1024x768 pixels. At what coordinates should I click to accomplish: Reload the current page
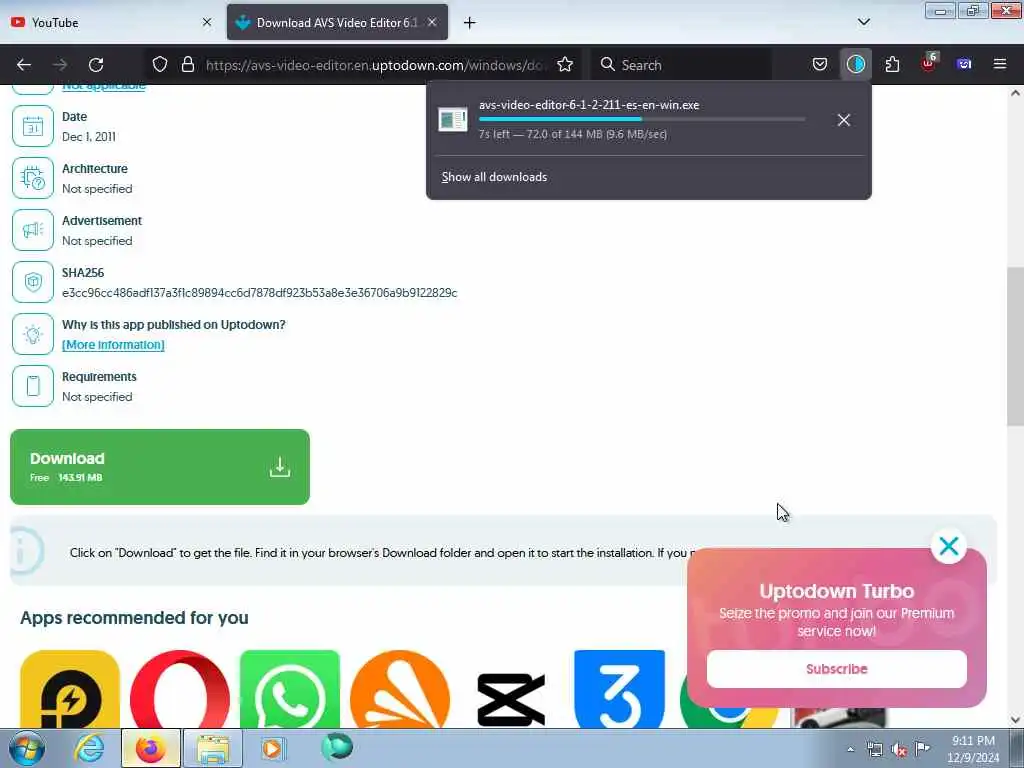pyautogui.click(x=96, y=65)
